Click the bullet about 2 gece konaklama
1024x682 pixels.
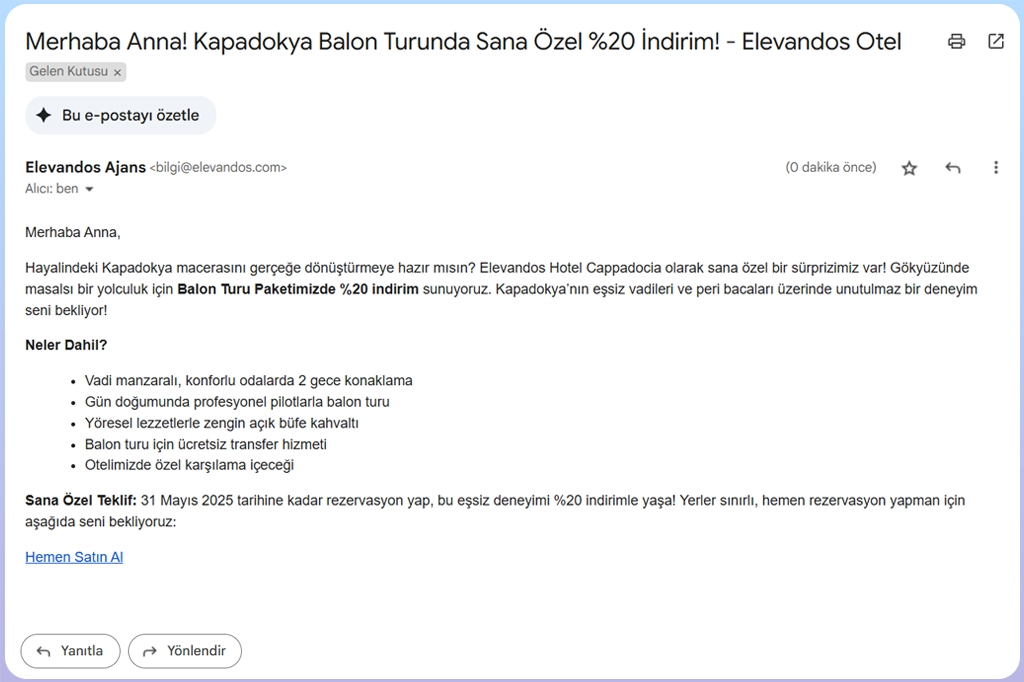(249, 381)
